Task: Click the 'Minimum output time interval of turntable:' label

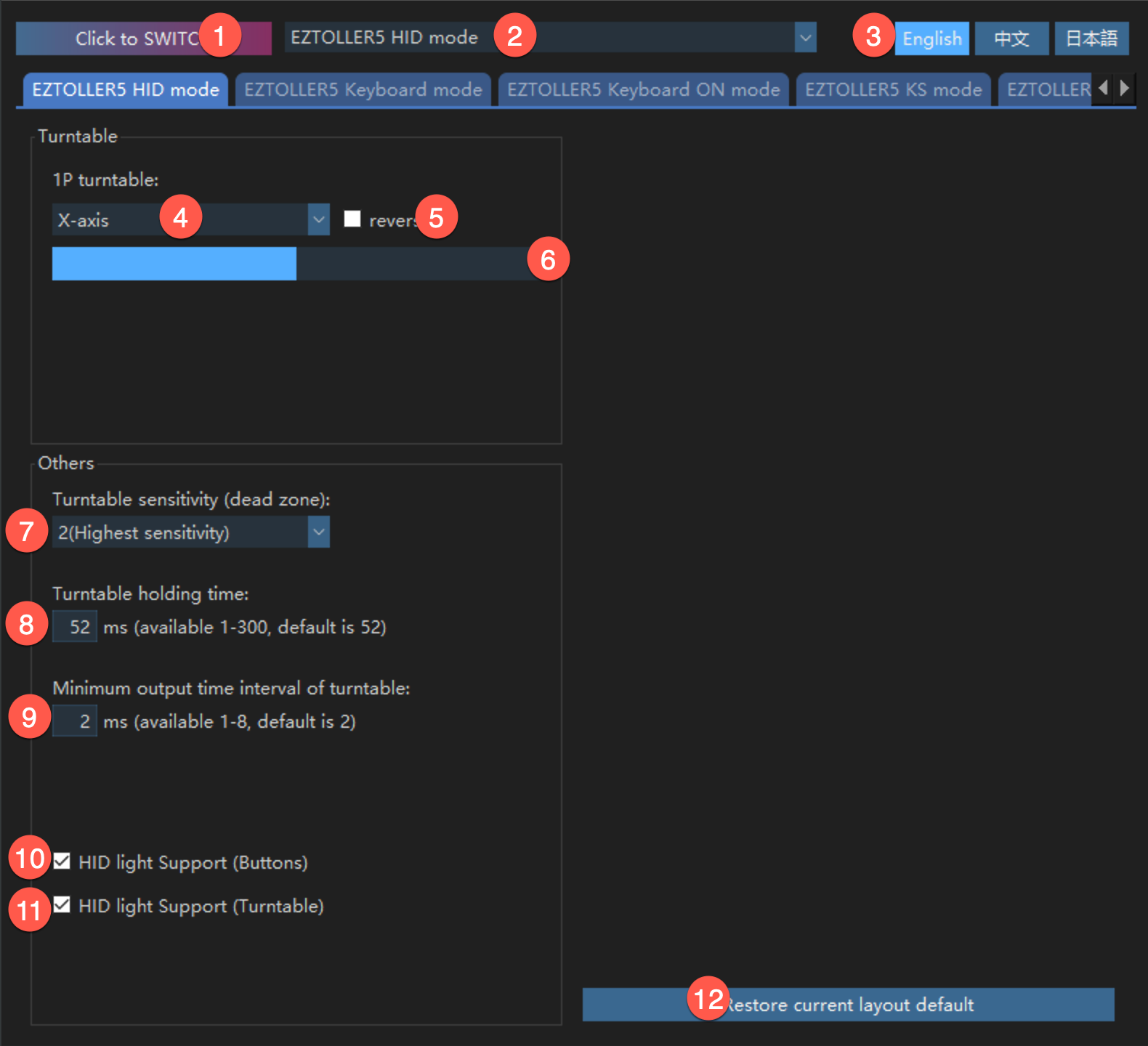Action: (231, 689)
